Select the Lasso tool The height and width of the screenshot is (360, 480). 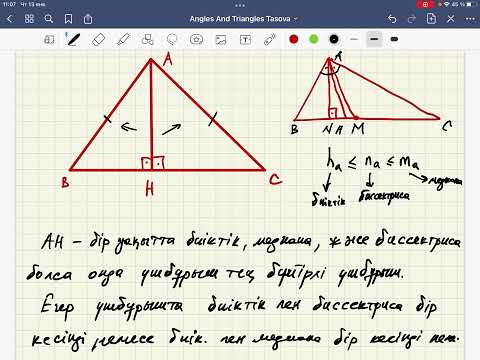click(x=172, y=40)
